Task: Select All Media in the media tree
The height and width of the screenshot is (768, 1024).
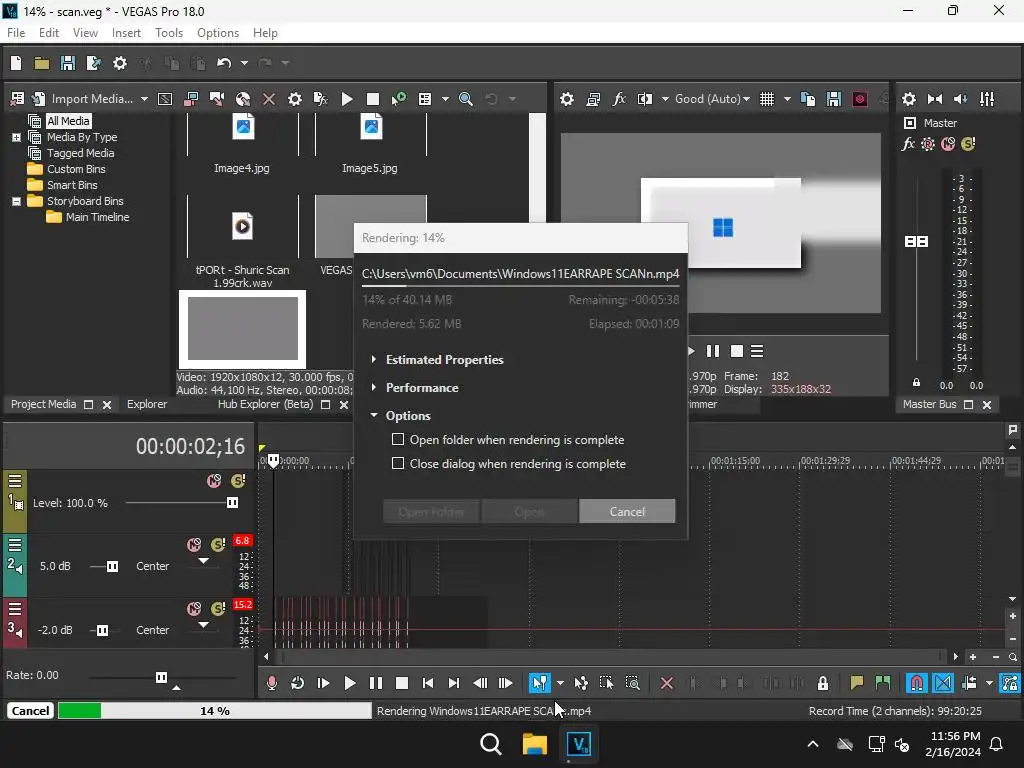Action: coord(68,121)
